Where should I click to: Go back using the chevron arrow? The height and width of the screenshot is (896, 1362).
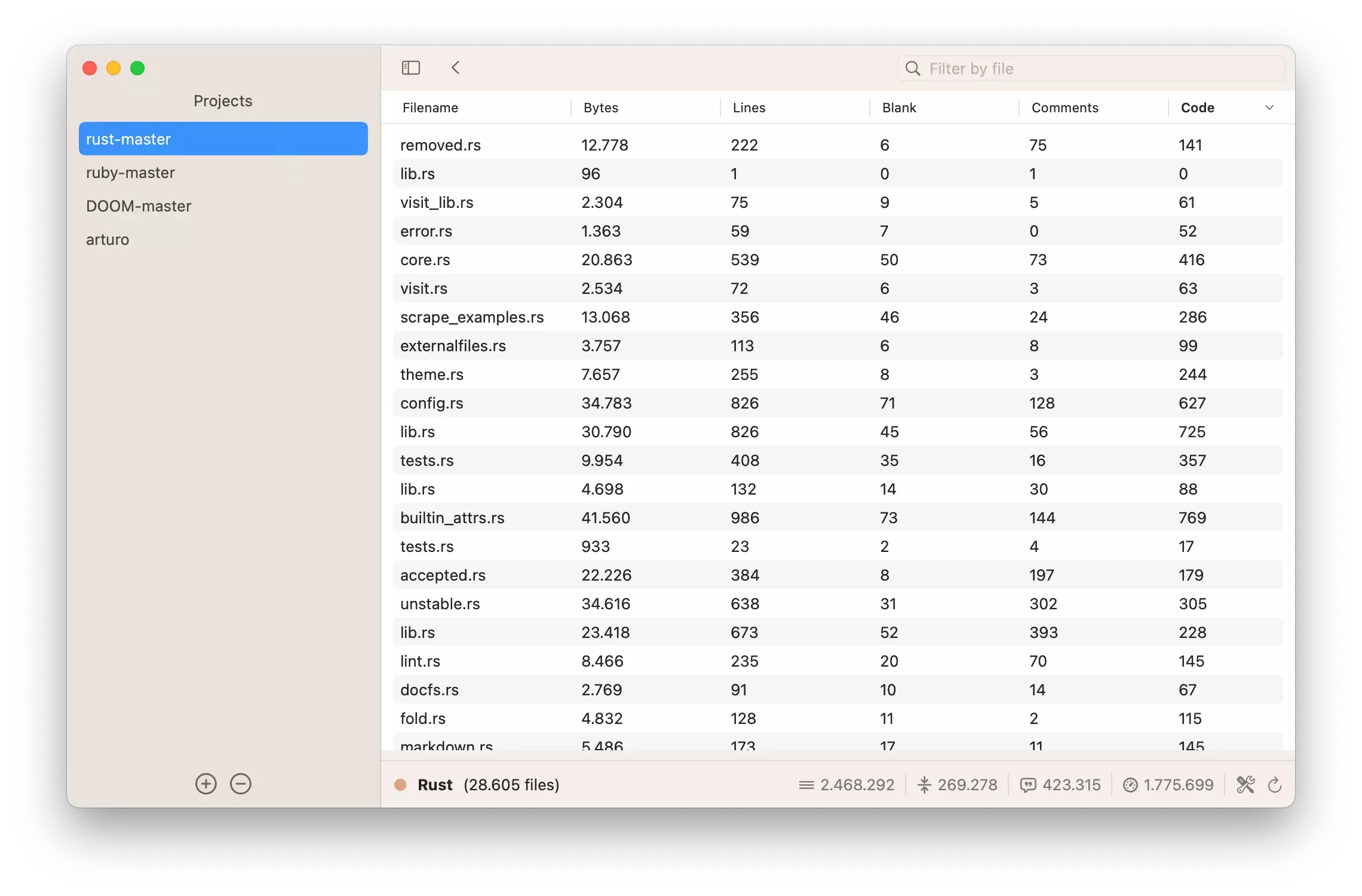click(456, 67)
